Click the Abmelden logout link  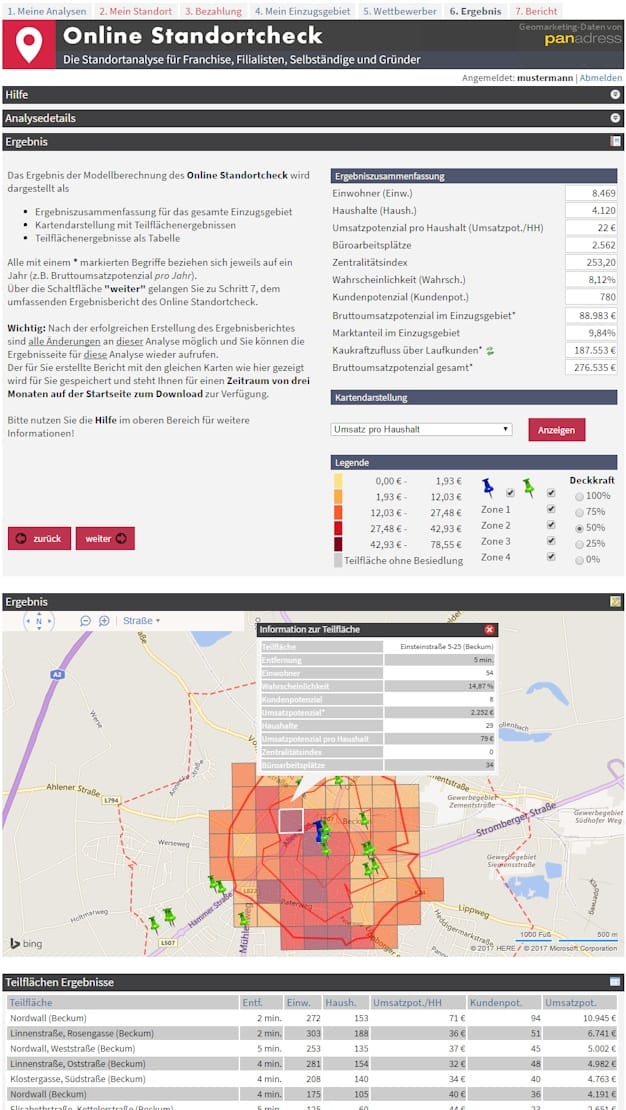[x=601, y=77]
